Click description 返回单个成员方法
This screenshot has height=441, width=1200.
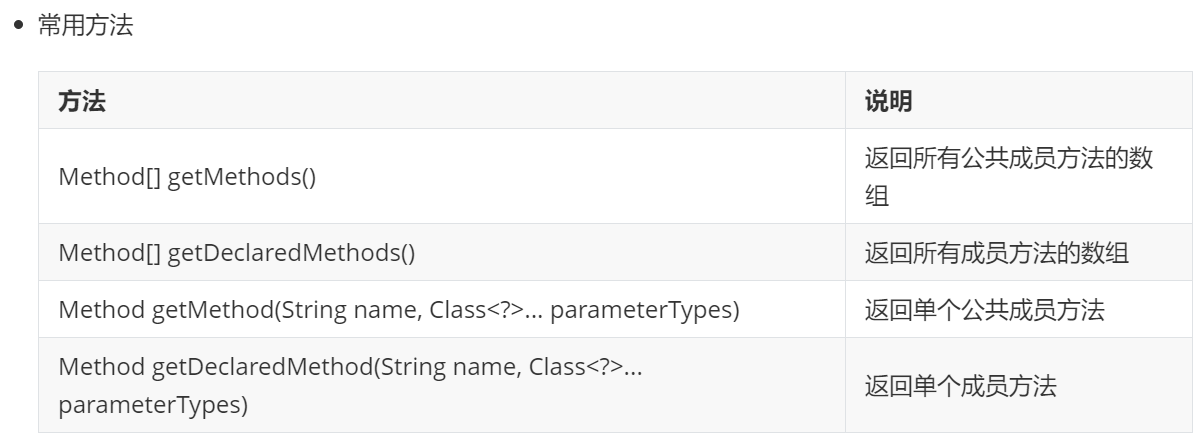click(x=960, y=385)
